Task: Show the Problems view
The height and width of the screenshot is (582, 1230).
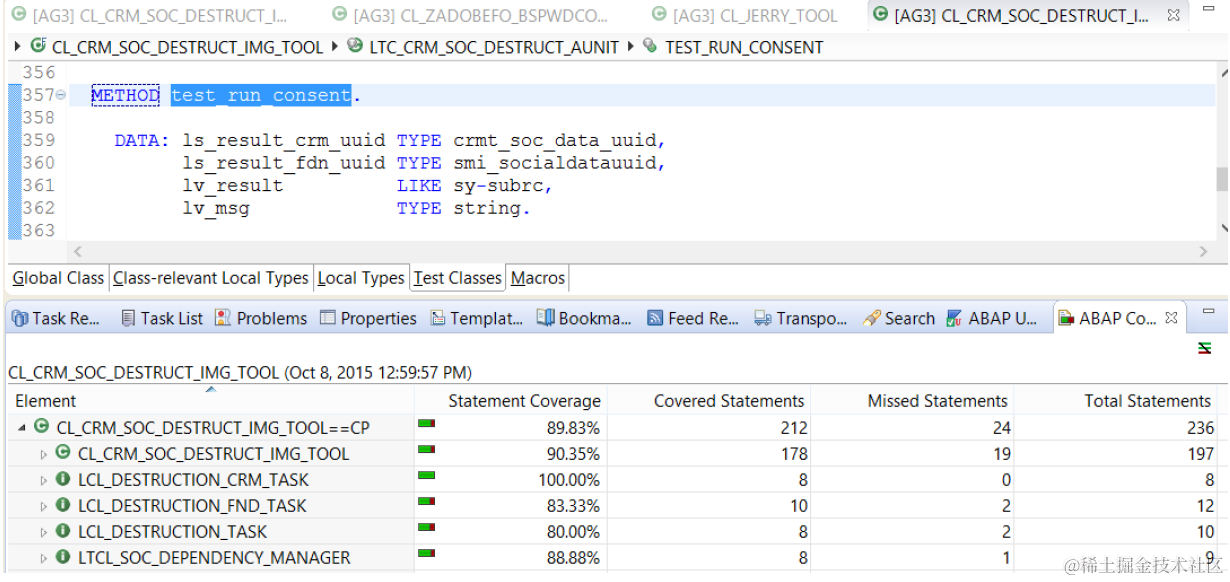Action: (261, 318)
